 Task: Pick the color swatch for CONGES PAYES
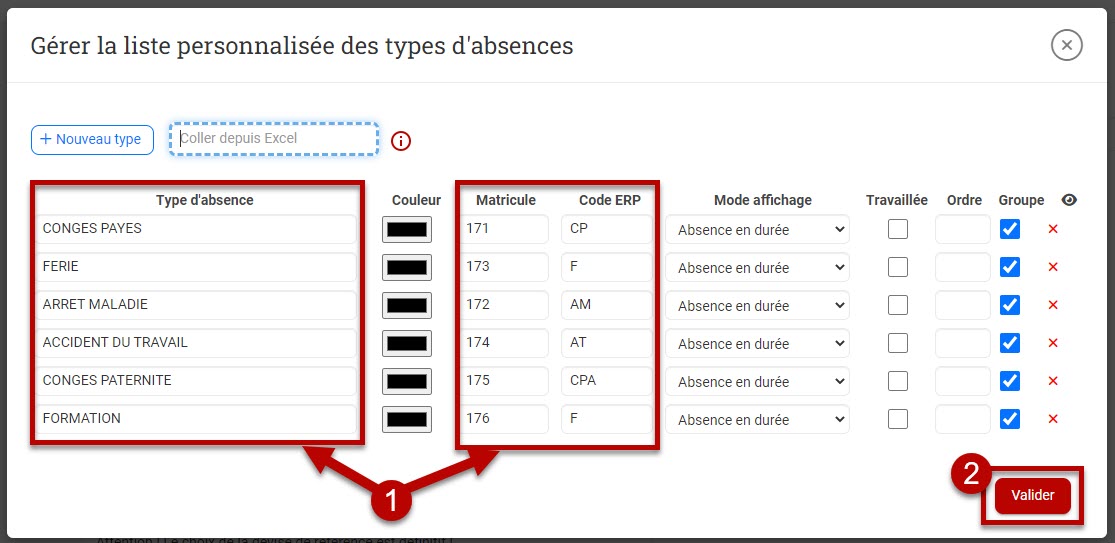(407, 230)
